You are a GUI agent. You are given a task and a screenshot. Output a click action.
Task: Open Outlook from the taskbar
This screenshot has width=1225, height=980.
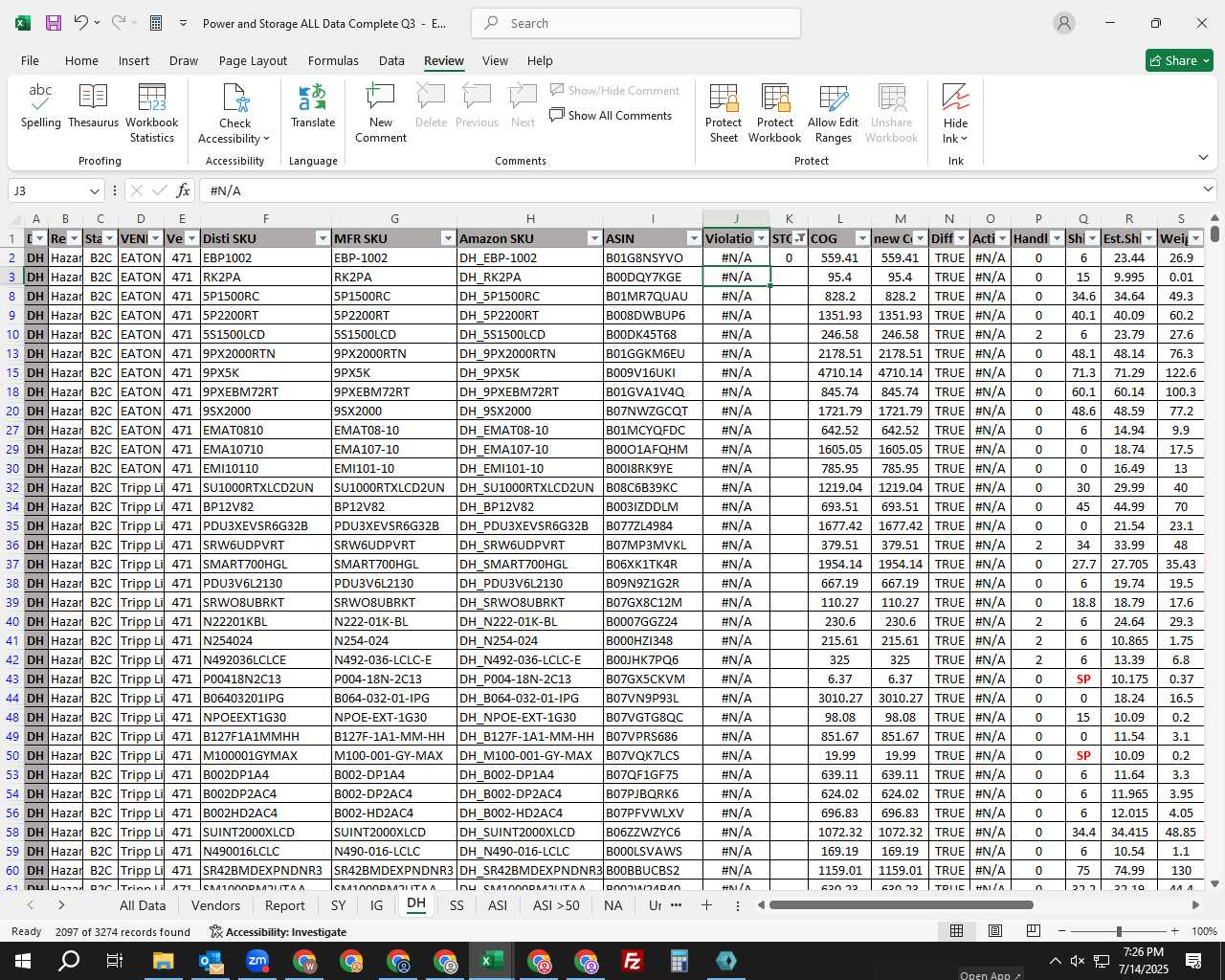211,961
